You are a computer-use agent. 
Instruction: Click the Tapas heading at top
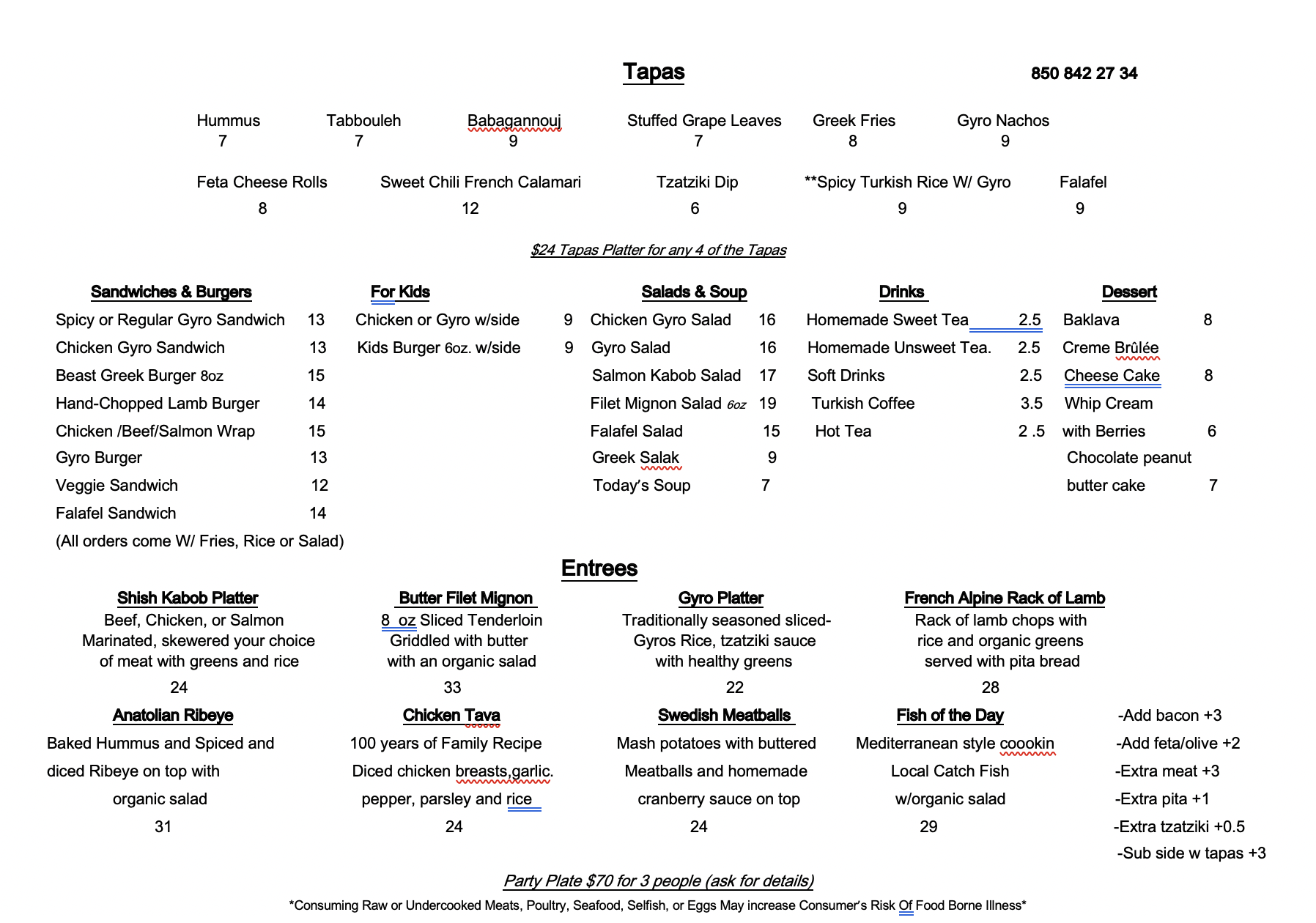(x=654, y=72)
